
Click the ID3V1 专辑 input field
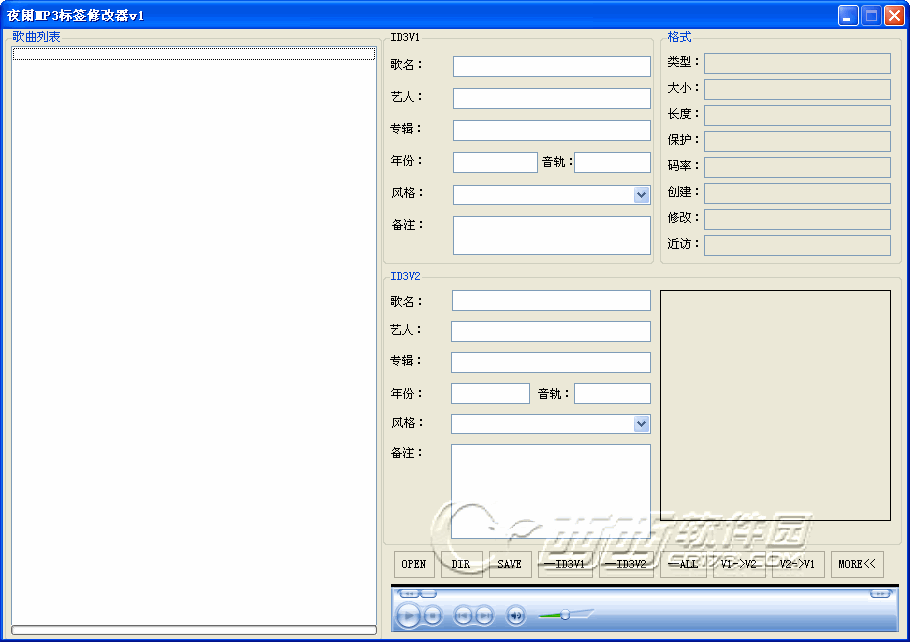click(x=551, y=130)
